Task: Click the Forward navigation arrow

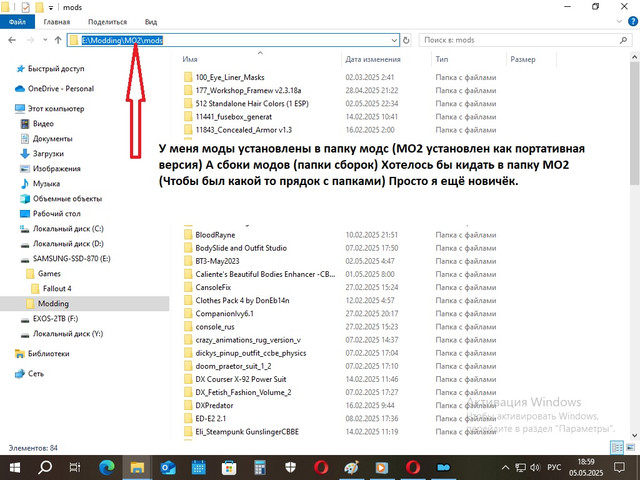Action: click(30, 40)
